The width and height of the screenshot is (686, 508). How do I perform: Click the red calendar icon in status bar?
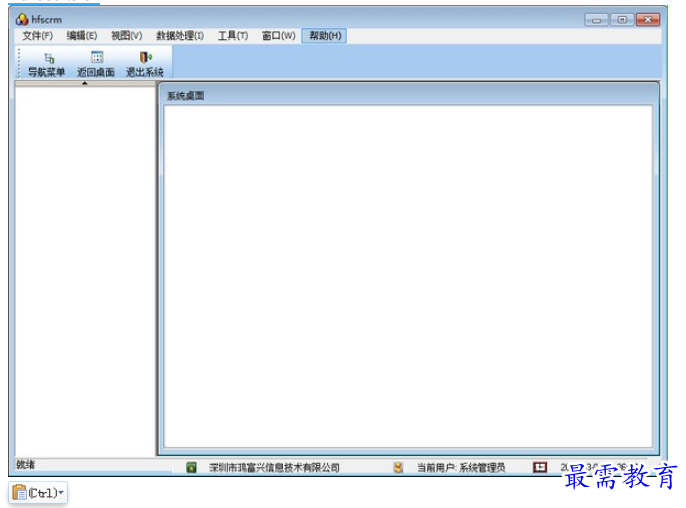pos(540,467)
